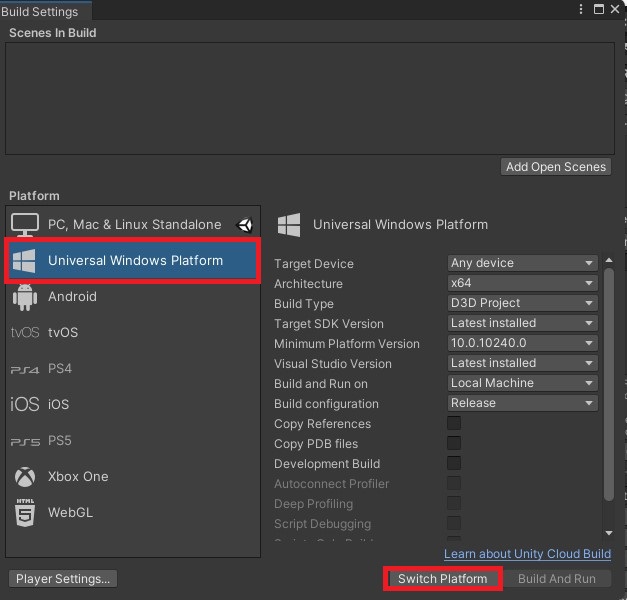Click the Visual Studio Version label
Viewport: 627px width, 600px height.
[333, 364]
